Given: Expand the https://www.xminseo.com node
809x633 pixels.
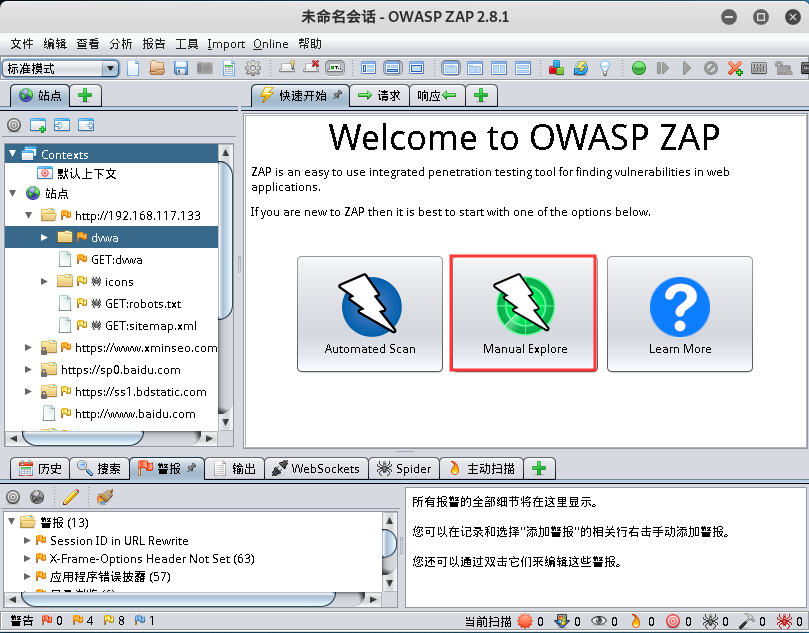Looking at the screenshot, I should (x=28, y=348).
